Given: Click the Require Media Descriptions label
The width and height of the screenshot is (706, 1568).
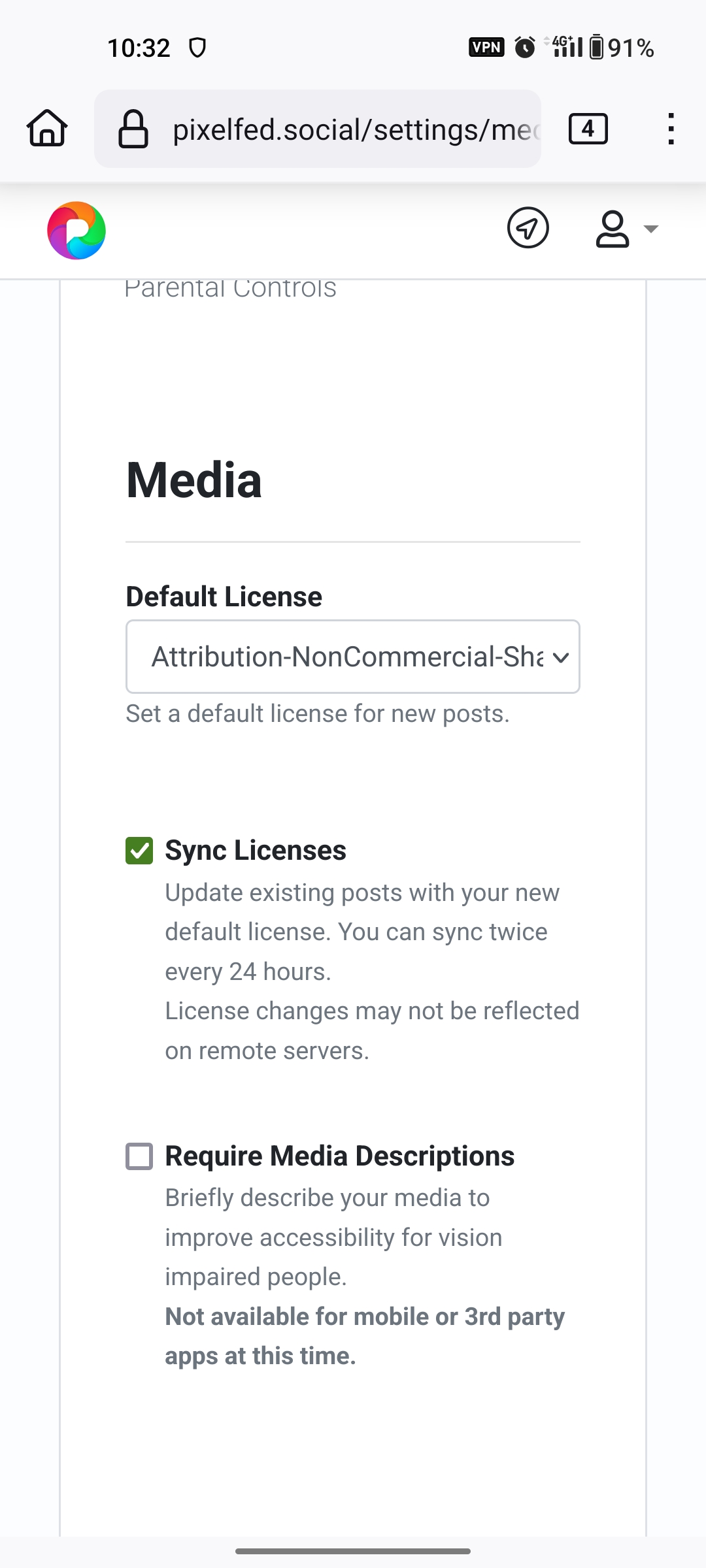Looking at the screenshot, I should [x=339, y=1156].
